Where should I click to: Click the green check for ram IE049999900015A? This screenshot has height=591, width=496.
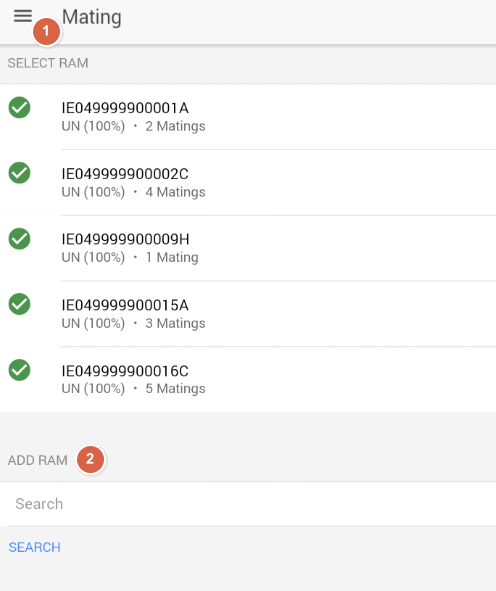click(20, 304)
